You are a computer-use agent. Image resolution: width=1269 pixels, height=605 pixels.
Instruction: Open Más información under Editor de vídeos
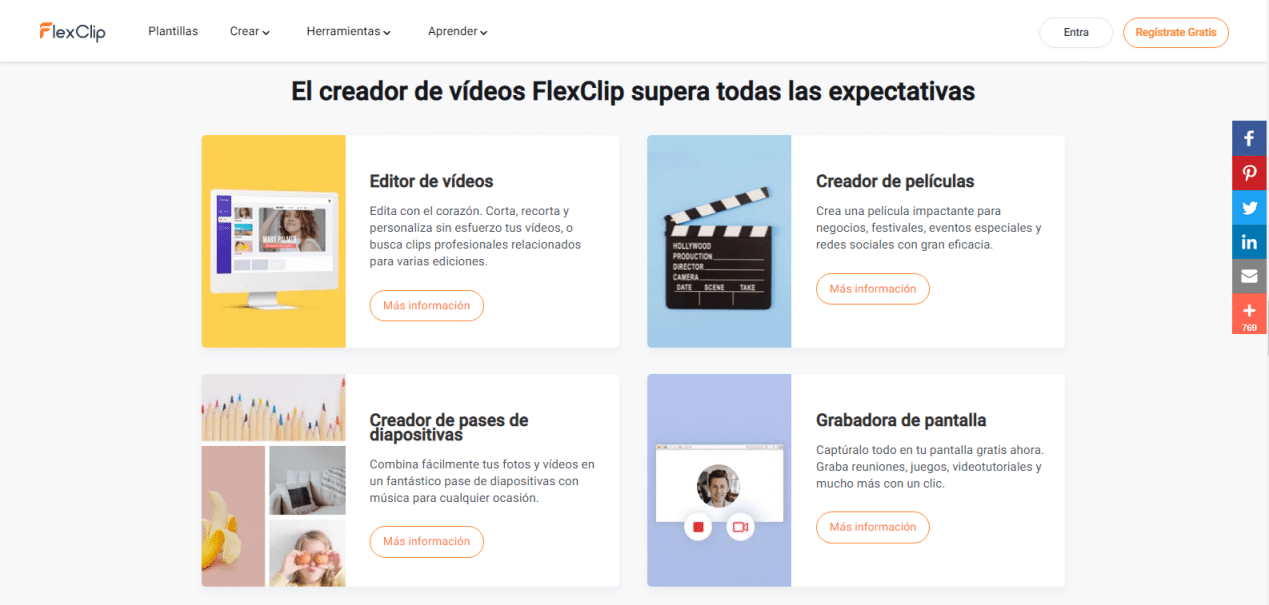point(427,306)
